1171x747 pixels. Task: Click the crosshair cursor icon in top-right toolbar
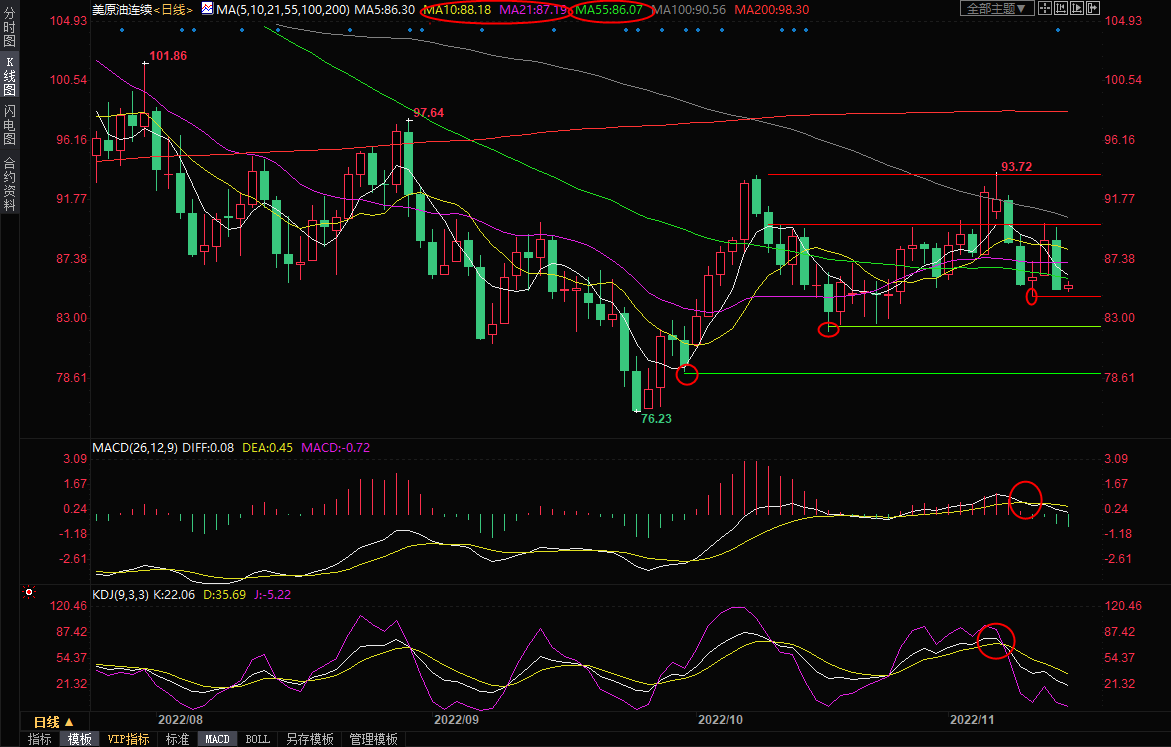tap(1044, 8)
